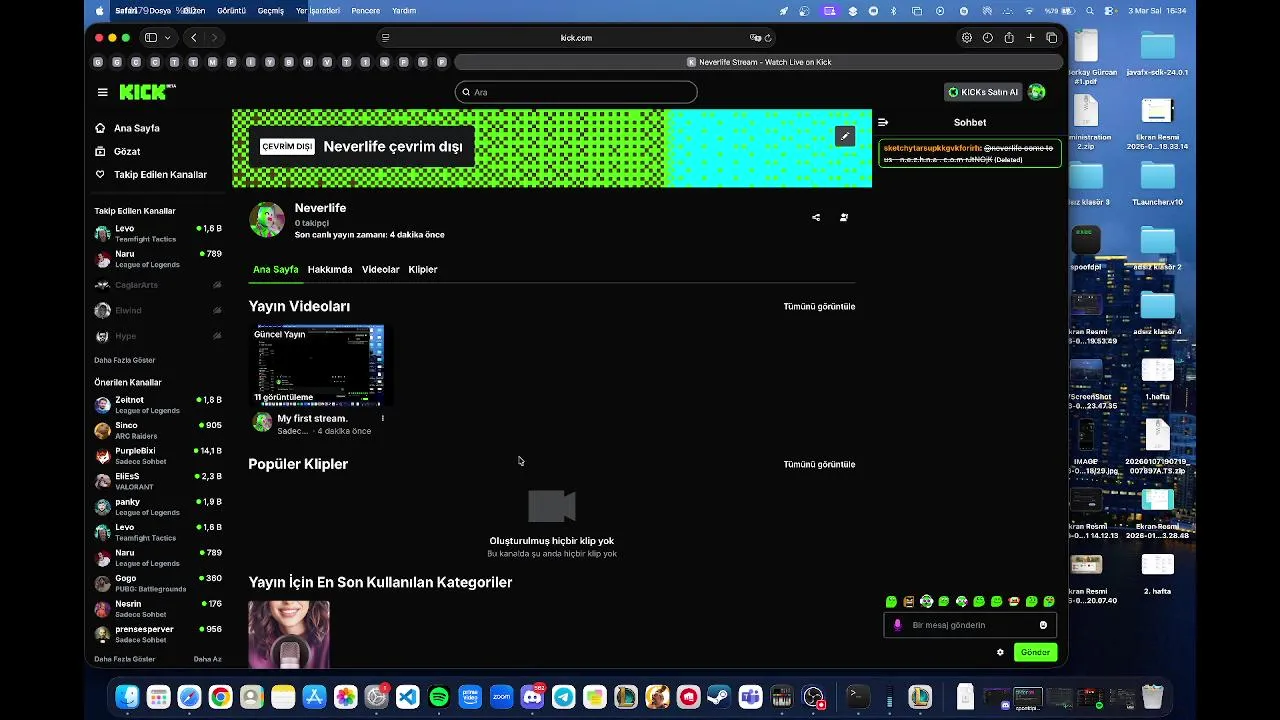
Task: Open the Yardım menu in the menu bar
Action: (404, 11)
